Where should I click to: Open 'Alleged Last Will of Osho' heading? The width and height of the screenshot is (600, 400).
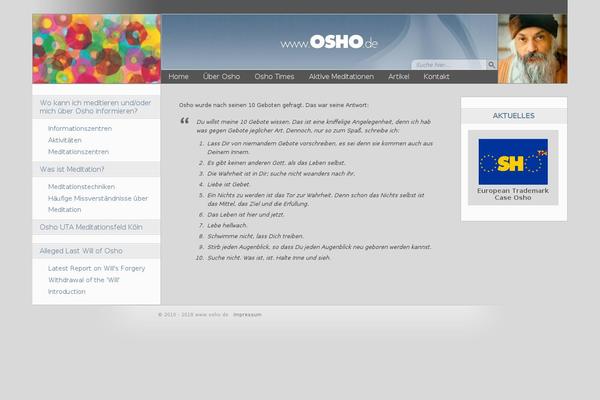point(81,251)
